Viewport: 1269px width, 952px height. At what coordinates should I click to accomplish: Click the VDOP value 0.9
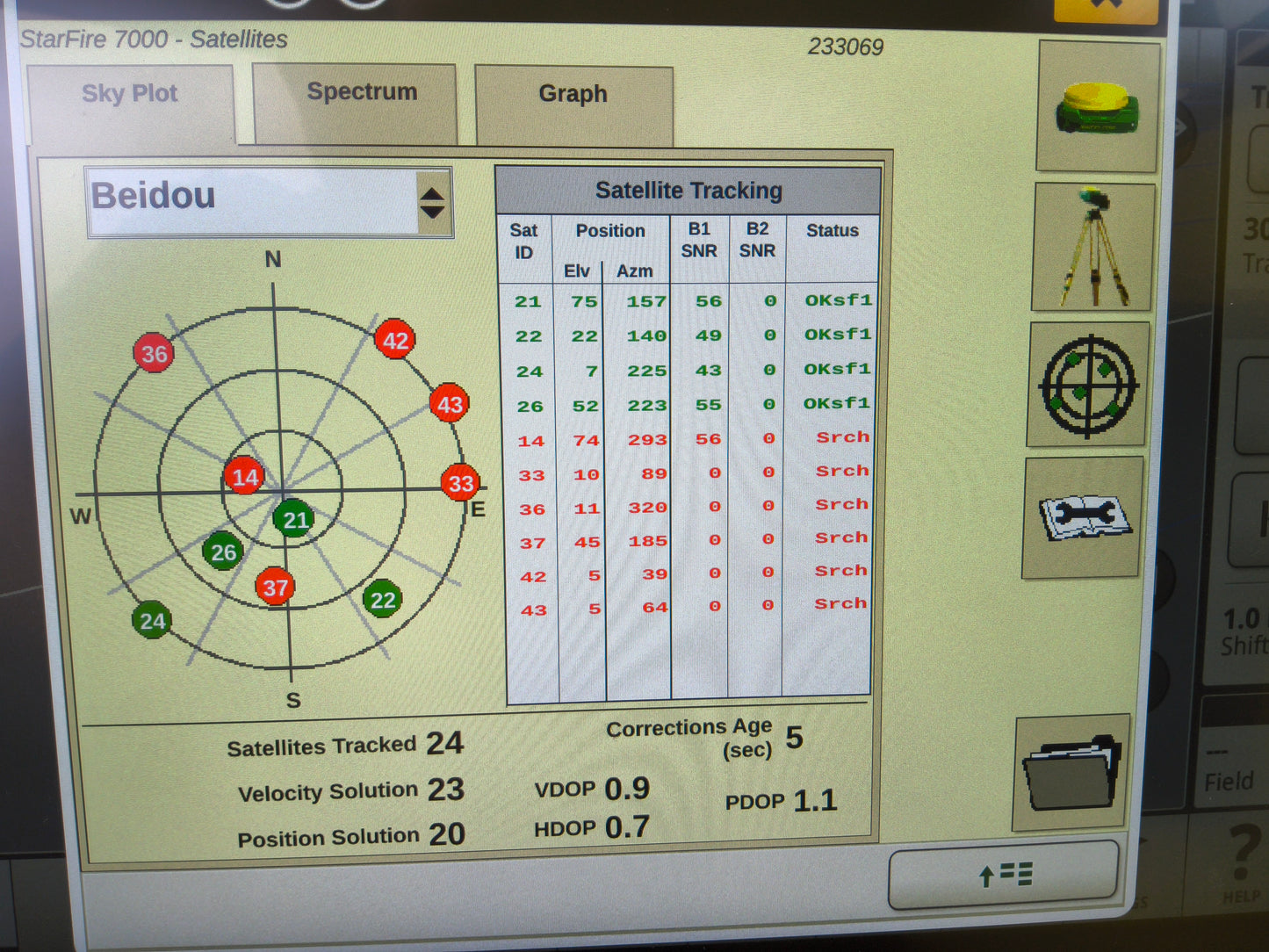(627, 789)
